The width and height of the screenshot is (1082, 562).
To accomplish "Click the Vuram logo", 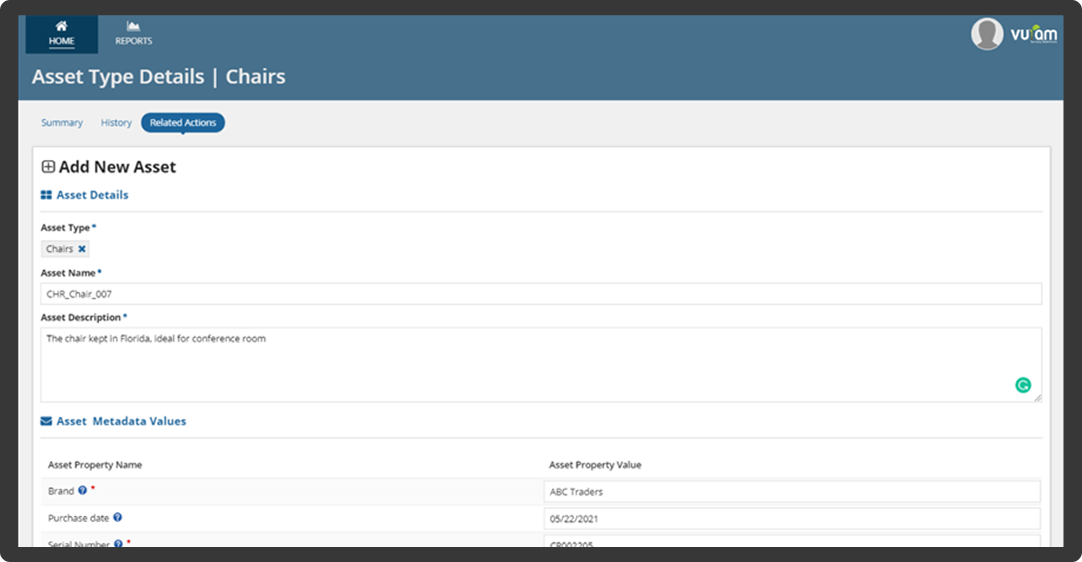I will [x=1034, y=34].
